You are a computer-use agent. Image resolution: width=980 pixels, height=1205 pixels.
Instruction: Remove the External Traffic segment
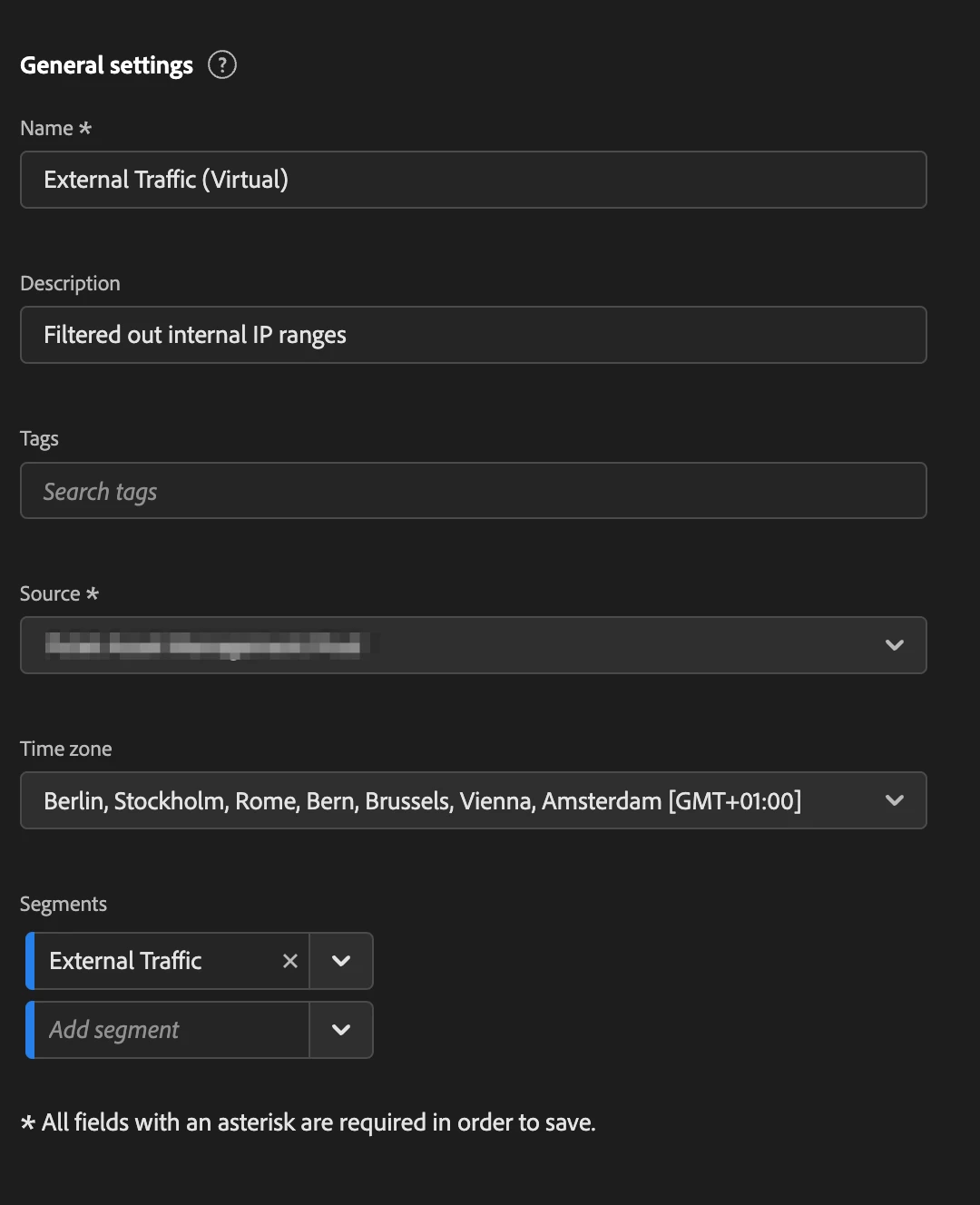pyautogui.click(x=290, y=961)
